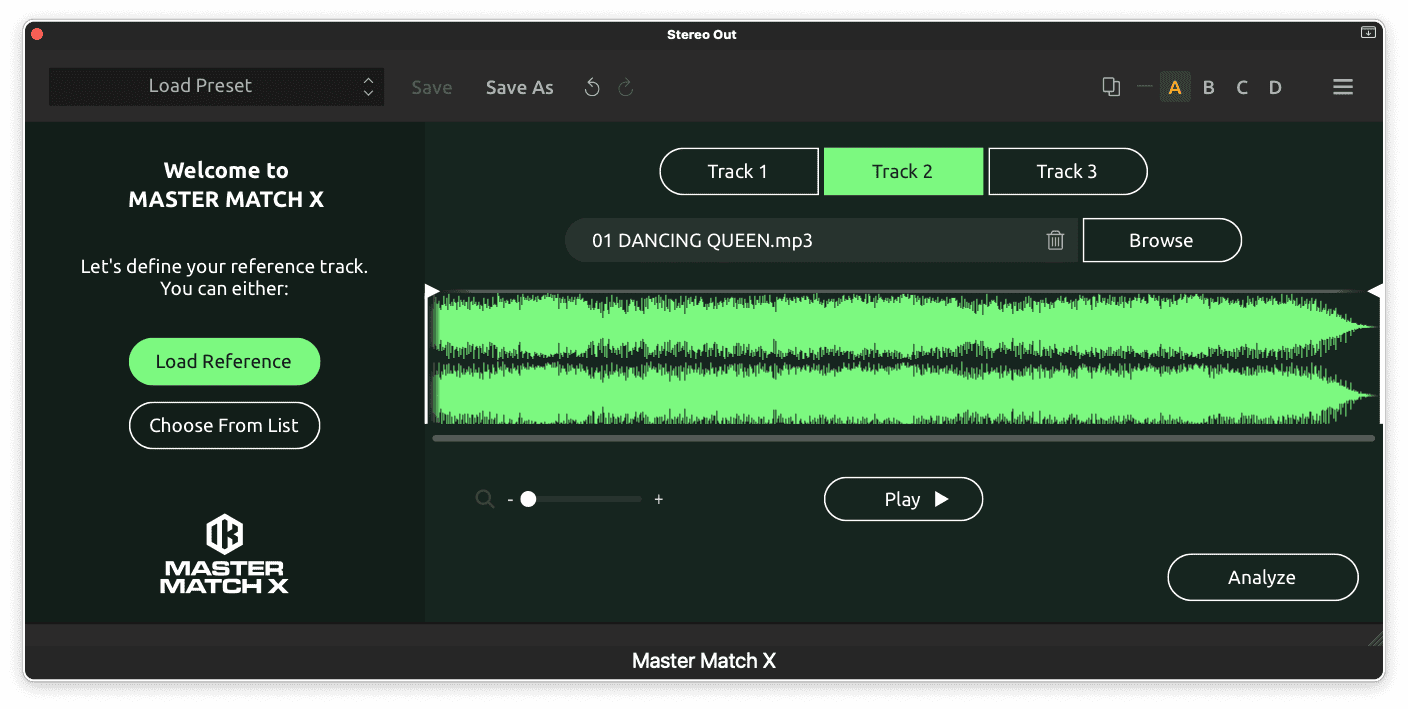Image resolution: width=1408 pixels, height=709 pixels.
Task: Open the Load Preset dropdown
Action: point(216,86)
